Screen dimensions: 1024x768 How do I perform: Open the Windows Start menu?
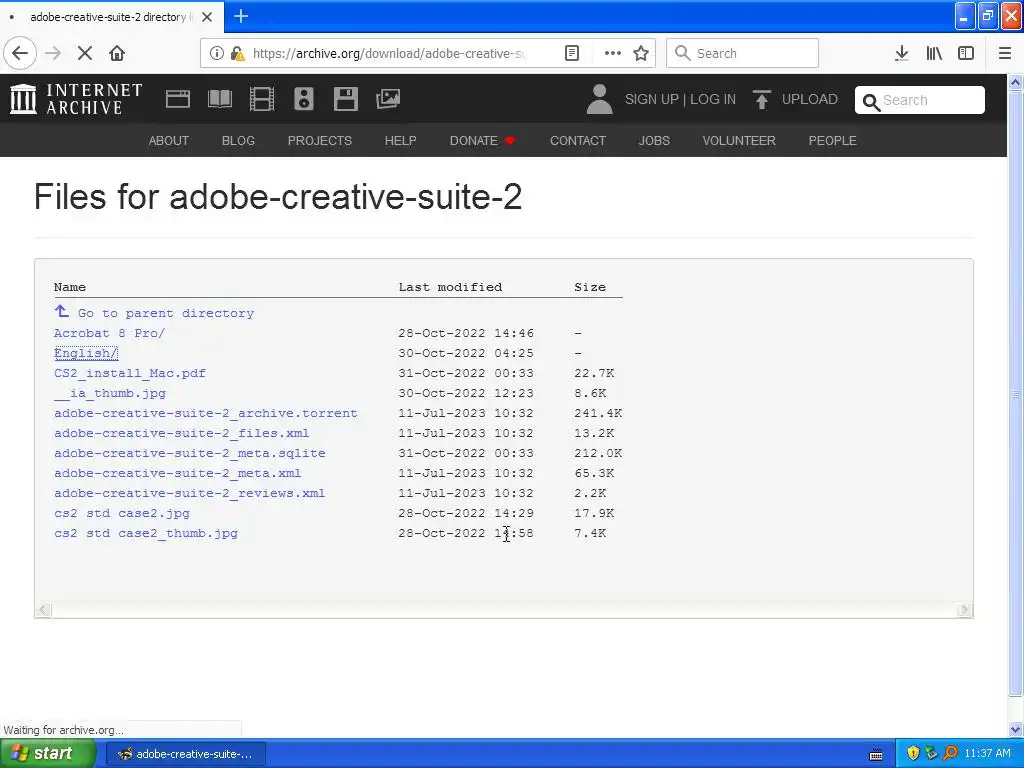(x=48, y=753)
